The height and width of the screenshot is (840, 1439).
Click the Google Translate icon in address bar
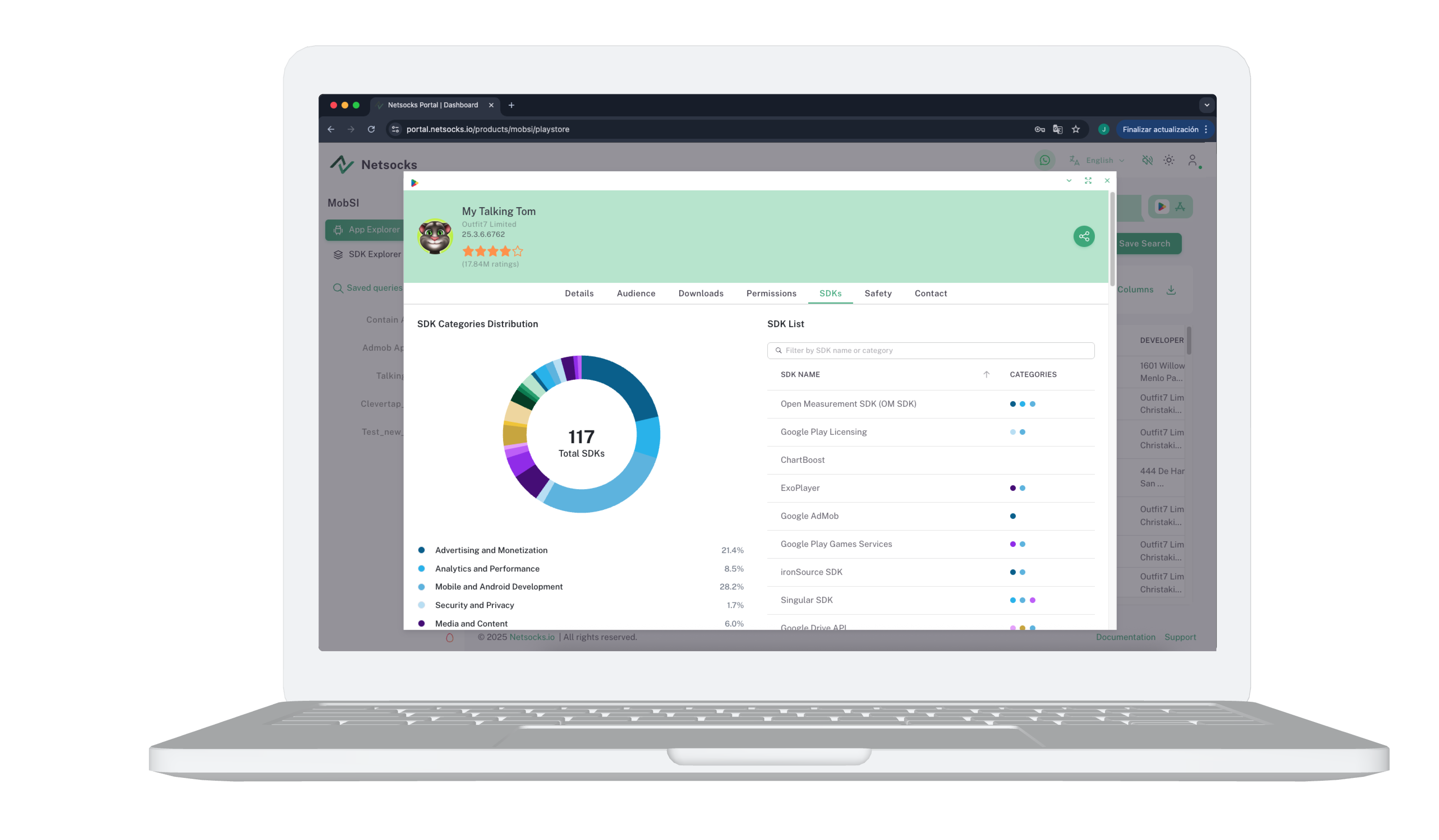tap(1058, 130)
